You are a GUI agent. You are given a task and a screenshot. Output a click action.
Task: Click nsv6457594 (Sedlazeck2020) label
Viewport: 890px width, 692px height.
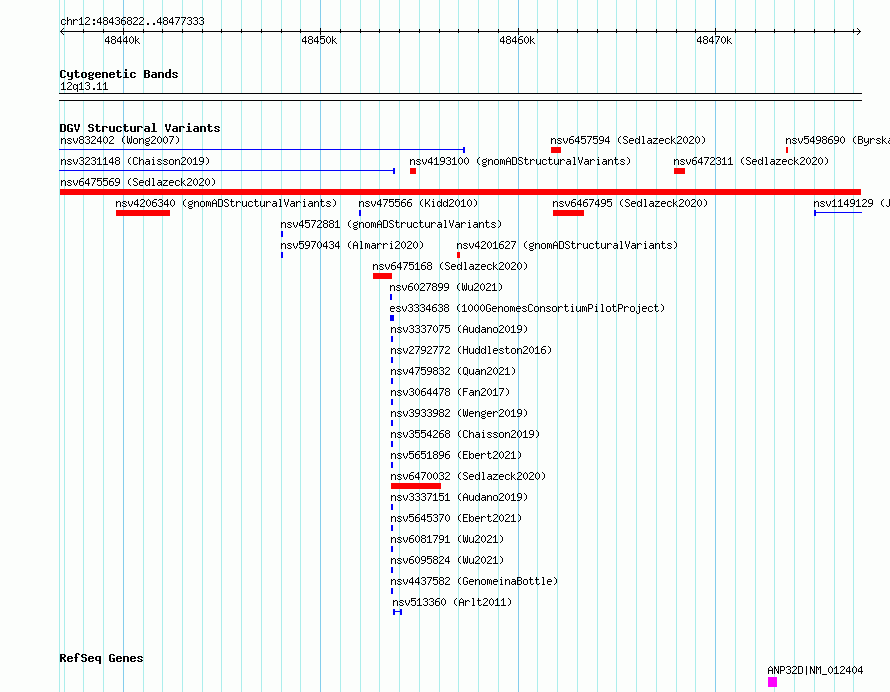628,140
